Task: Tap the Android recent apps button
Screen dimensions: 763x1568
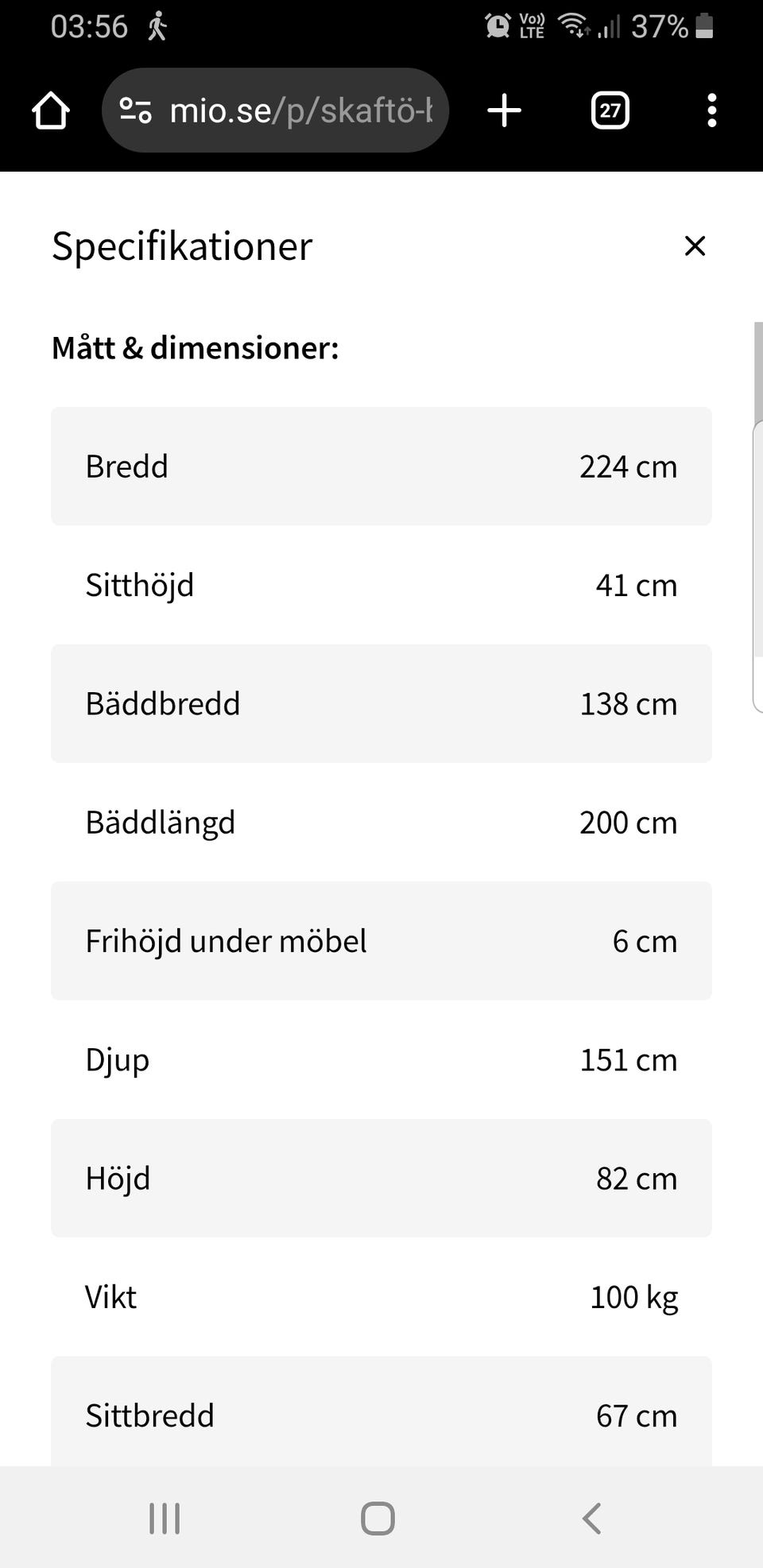Action: [165, 1518]
